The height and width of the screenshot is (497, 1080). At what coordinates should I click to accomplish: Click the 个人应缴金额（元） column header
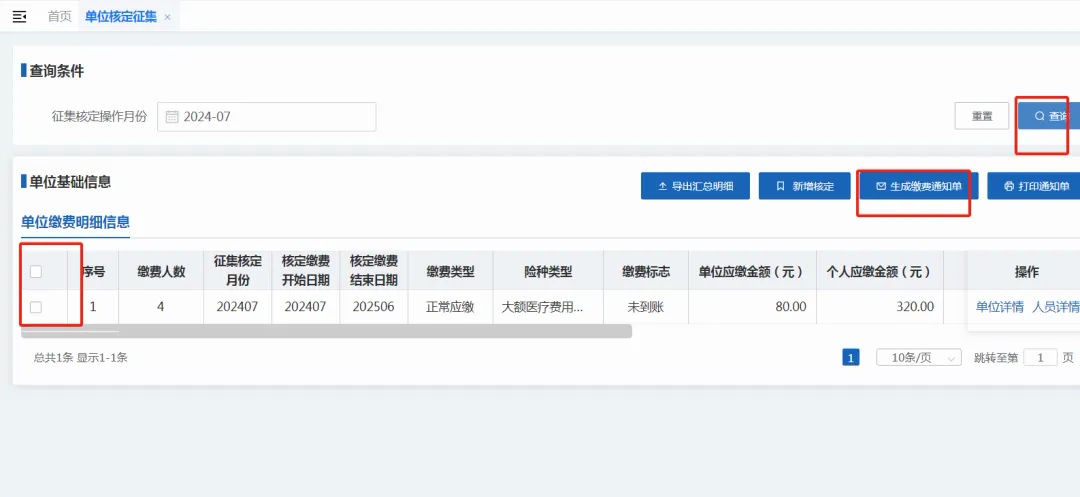[x=880, y=271]
